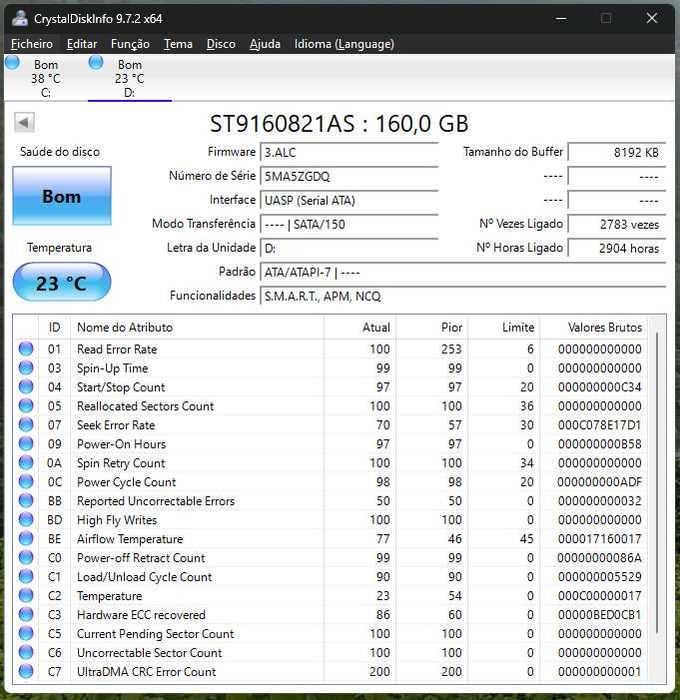Click the Padrão field ATA/ATAPI-7
The width and height of the screenshot is (680, 700).
point(463,272)
